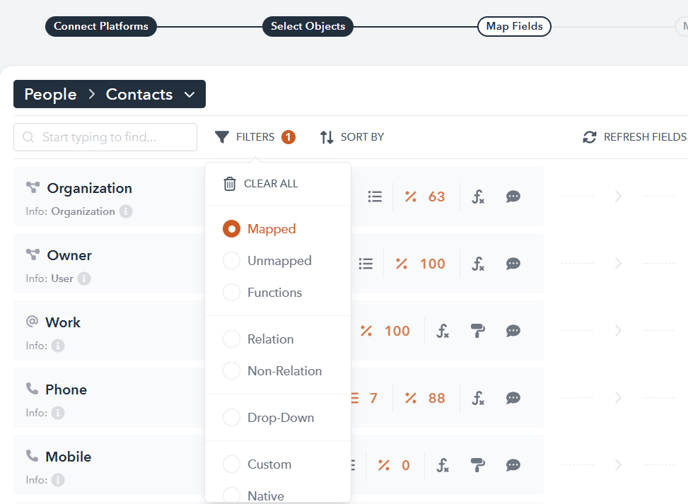Click the percent icon in Work row
This screenshot has width=688, height=504.
[x=366, y=331]
